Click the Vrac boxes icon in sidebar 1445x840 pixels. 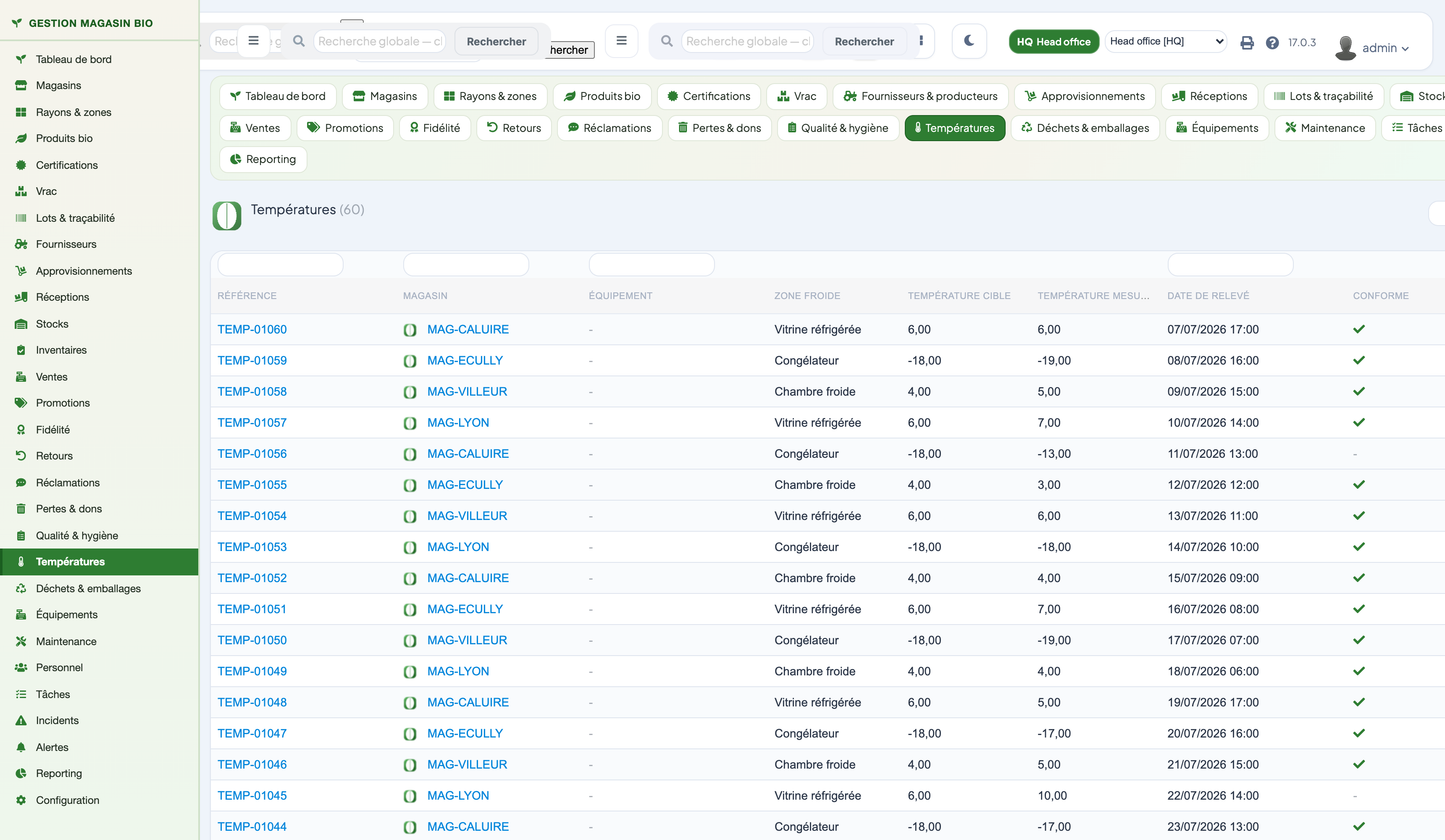[20, 191]
